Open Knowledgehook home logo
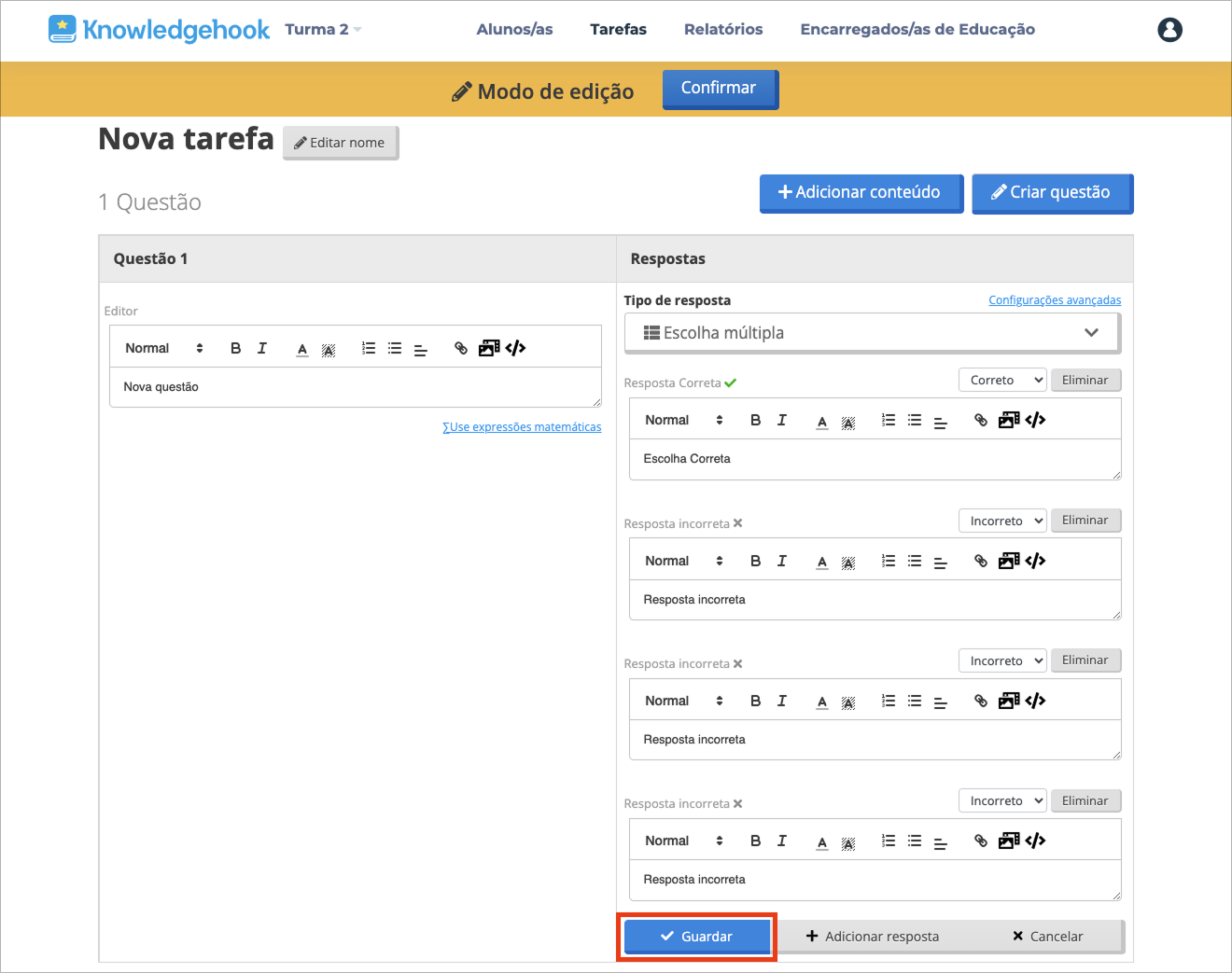The image size is (1232, 973). coord(159,30)
